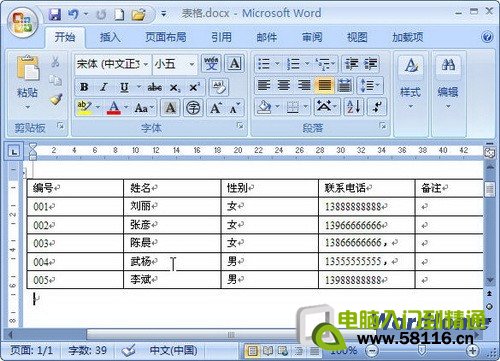Toggle justify alignment

tap(324, 85)
